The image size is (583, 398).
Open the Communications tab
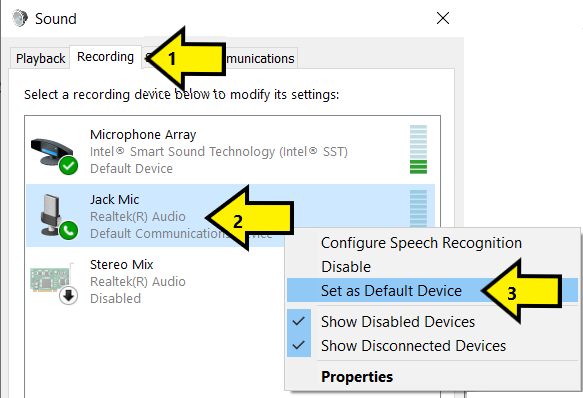(260, 58)
